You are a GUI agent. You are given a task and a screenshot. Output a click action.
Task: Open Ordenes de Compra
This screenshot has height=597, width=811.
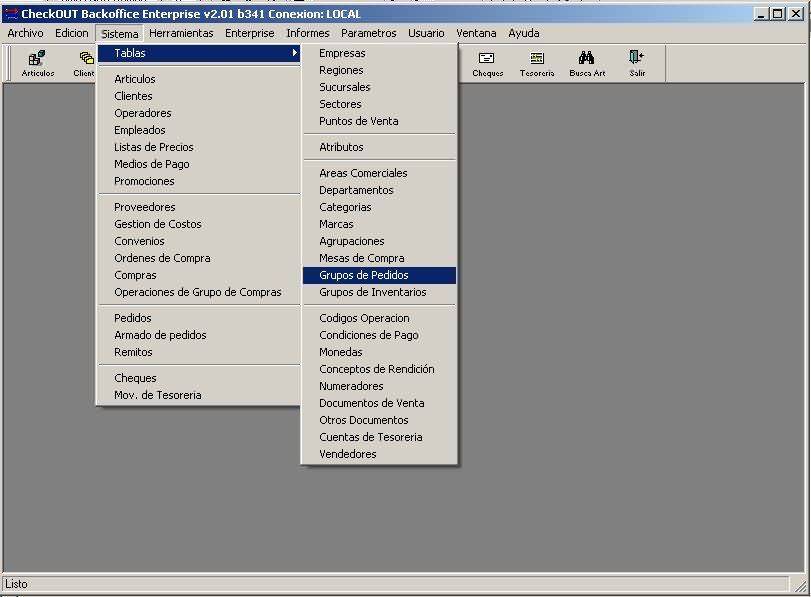point(199,258)
